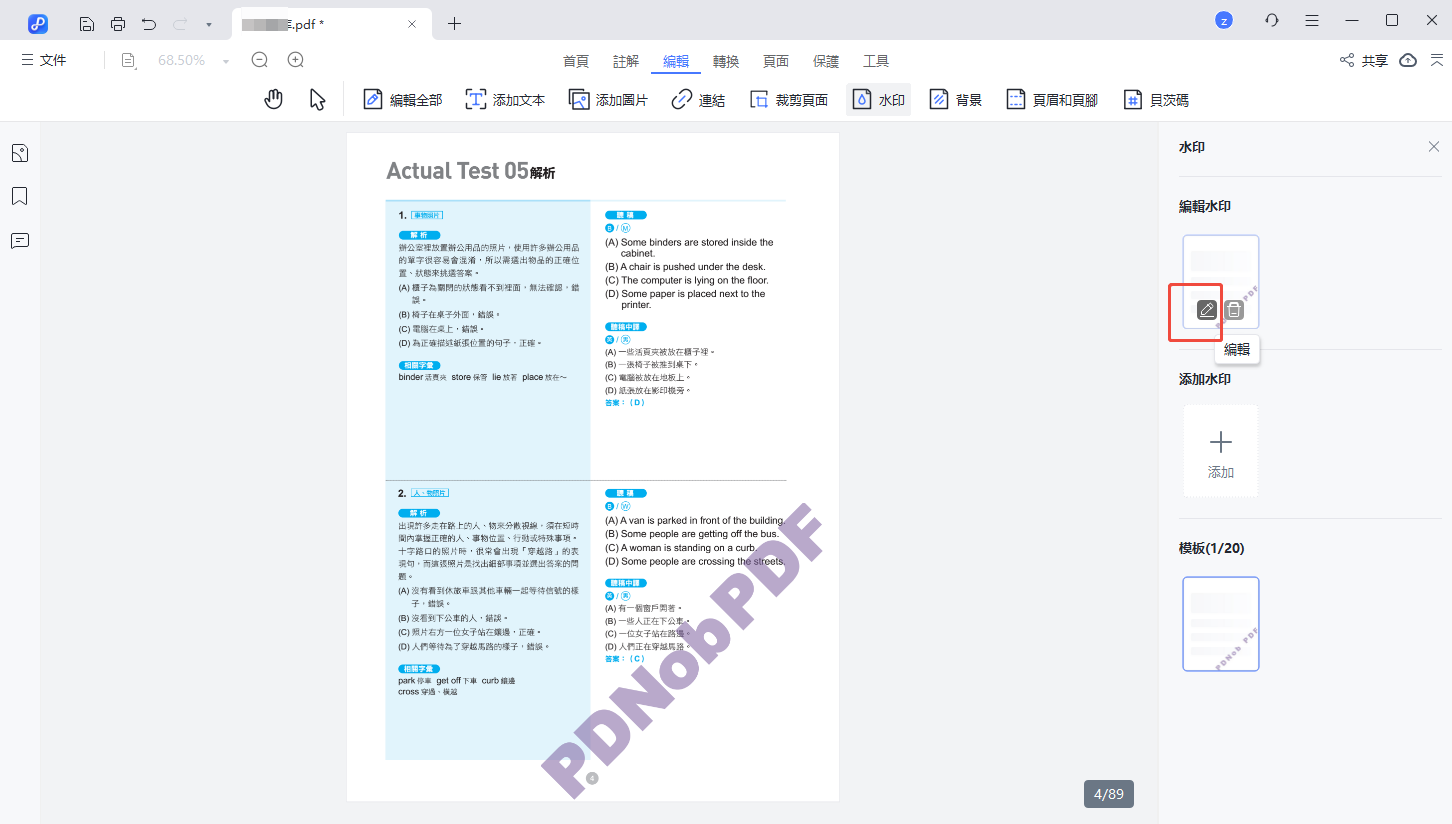The image size is (1452, 824).
Task: Switch to the 註解 tab
Action: click(x=626, y=61)
